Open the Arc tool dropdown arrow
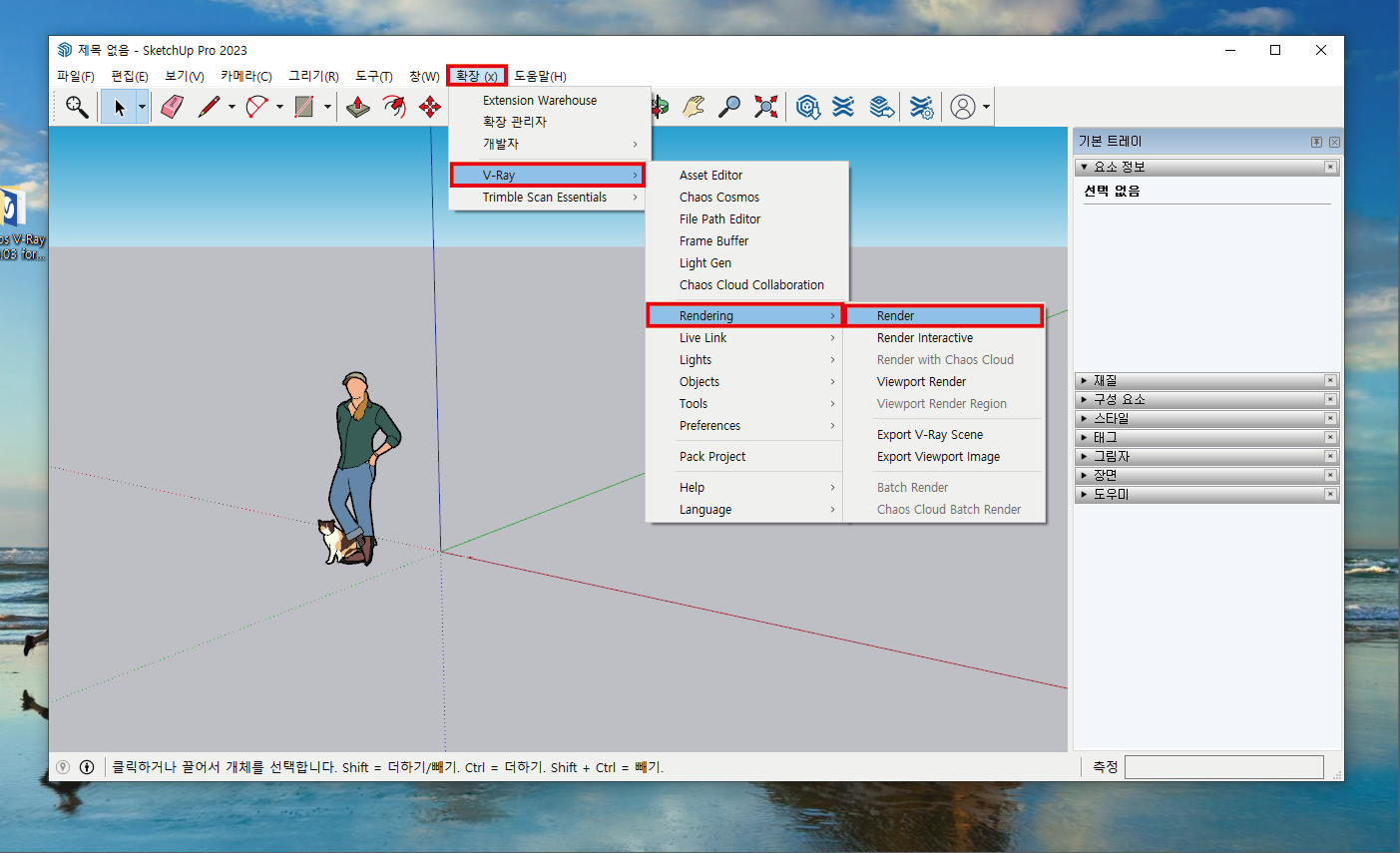The image size is (1400, 853). click(279, 107)
